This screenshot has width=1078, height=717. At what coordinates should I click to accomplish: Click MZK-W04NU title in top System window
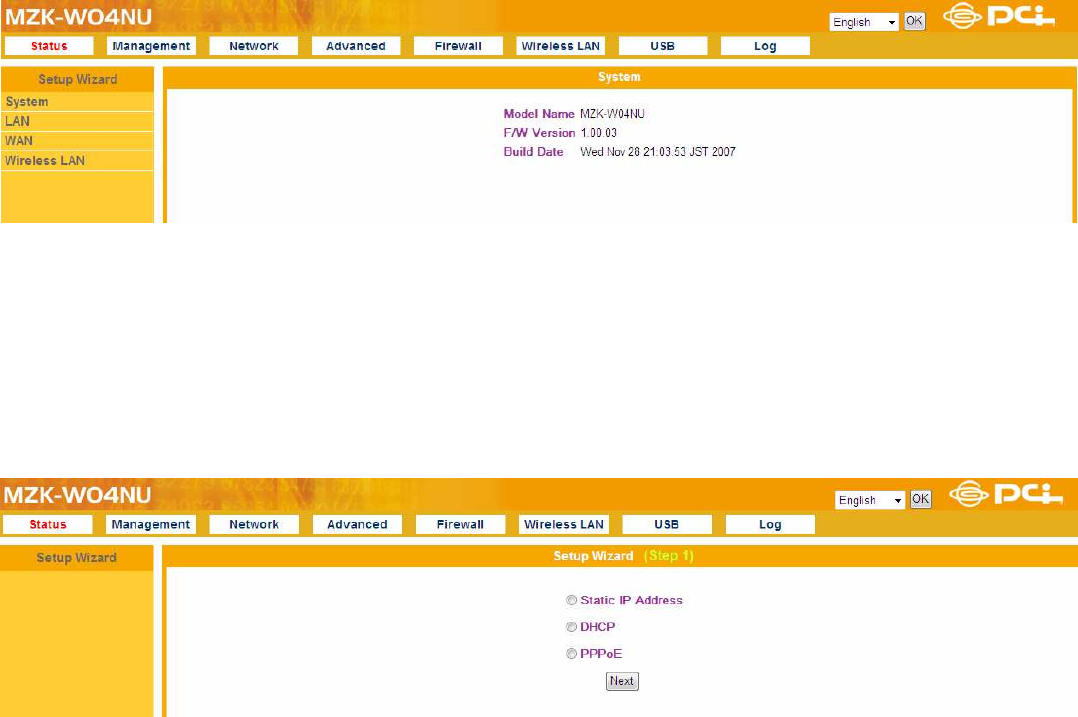78,16
